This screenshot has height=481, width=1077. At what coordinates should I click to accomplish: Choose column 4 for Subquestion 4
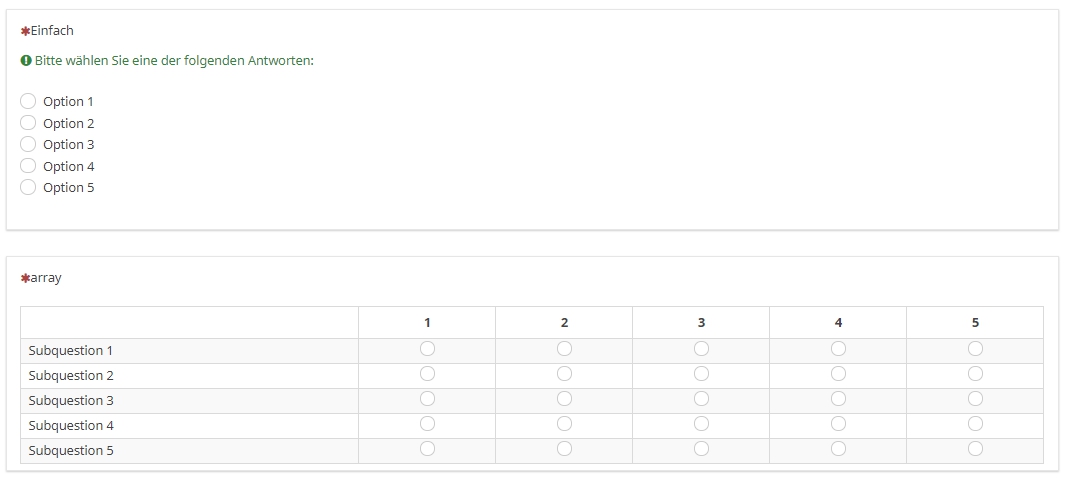(x=838, y=424)
